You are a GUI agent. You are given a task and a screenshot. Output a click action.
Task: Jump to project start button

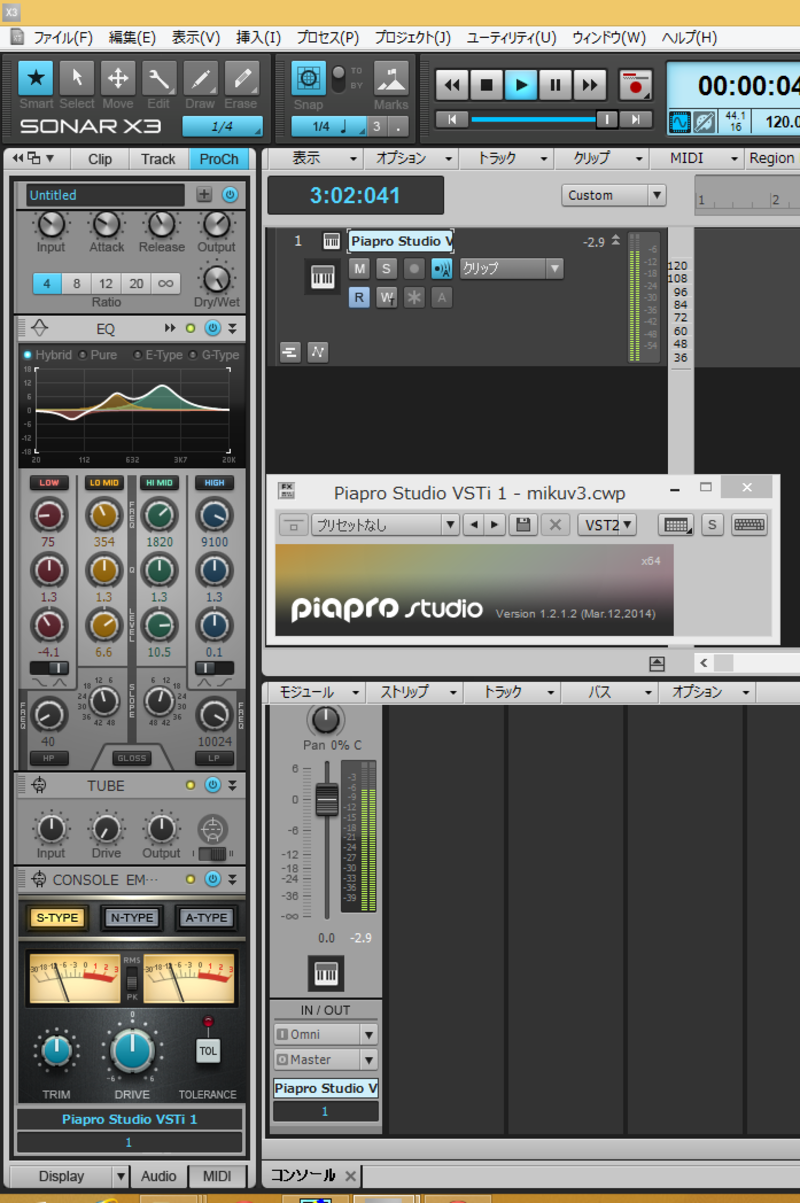click(452, 119)
